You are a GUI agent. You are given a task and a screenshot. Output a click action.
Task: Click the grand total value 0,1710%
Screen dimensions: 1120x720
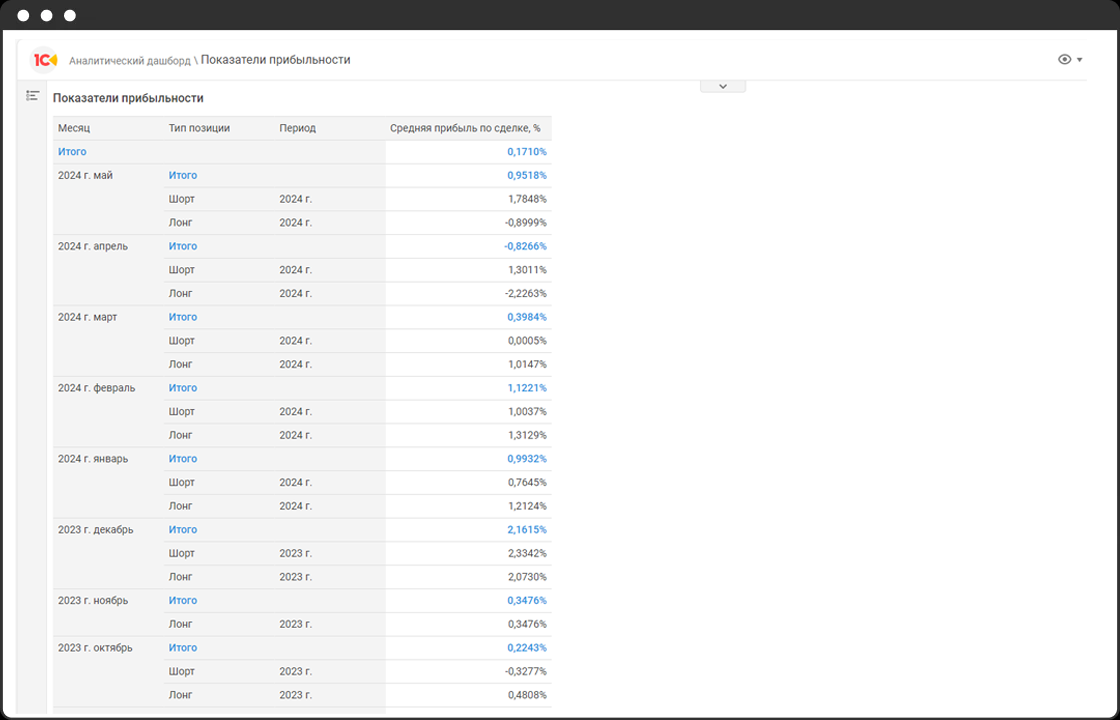click(x=526, y=152)
